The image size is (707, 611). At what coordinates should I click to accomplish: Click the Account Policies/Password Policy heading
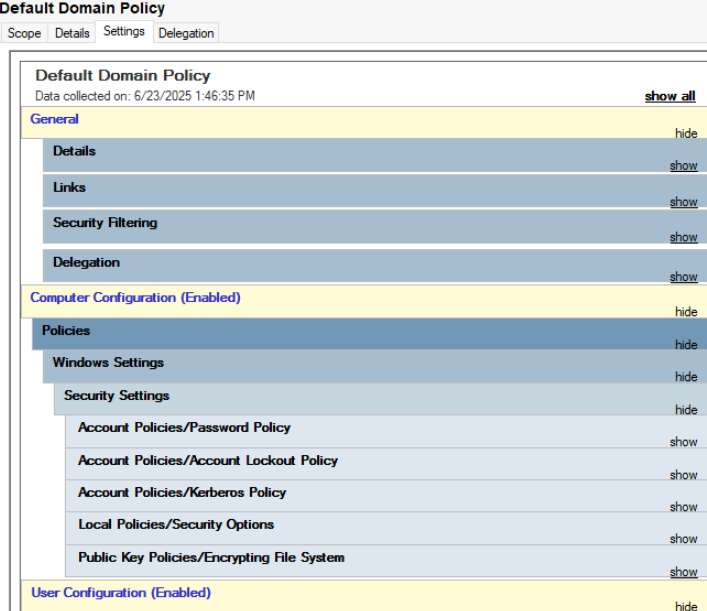point(184,427)
